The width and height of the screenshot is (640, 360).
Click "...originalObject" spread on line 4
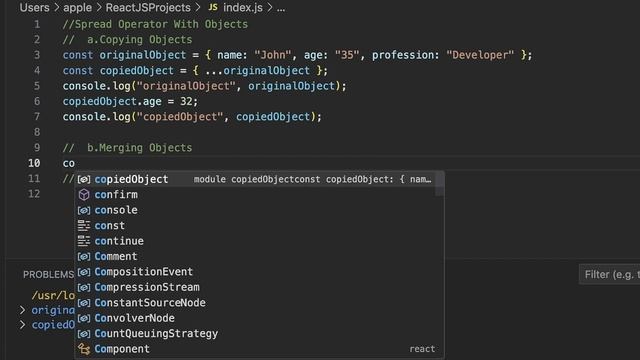pos(257,71)
